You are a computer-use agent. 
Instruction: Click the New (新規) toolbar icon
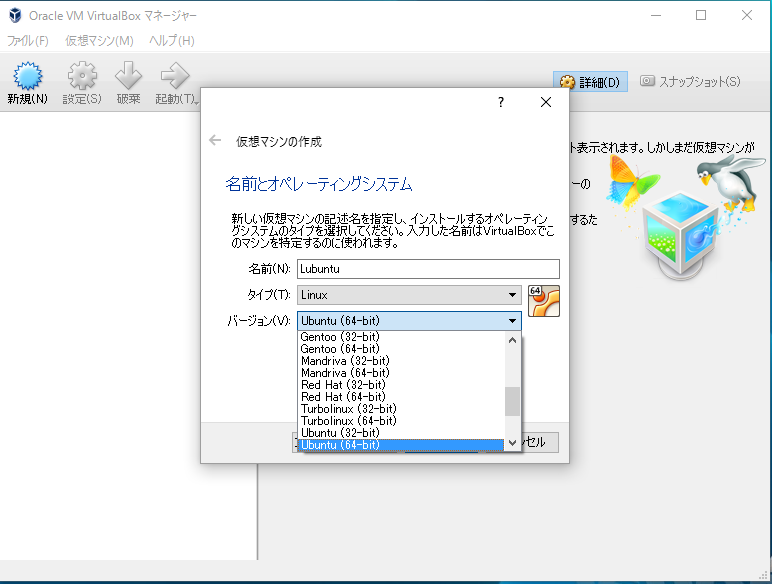coord(28,76)
